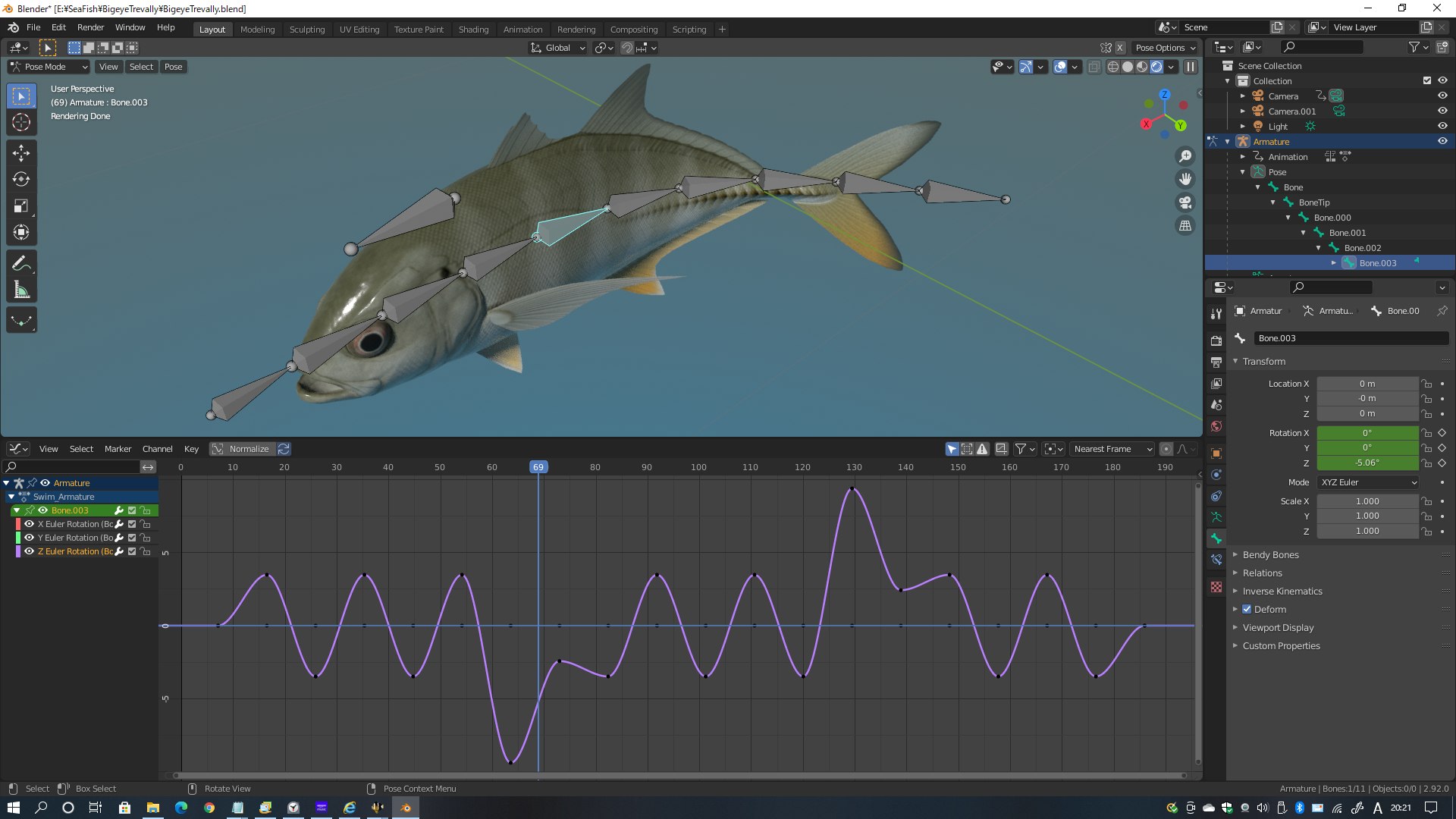The width and height of the screenshot is (1456, 819).
Task: Expand the Bendy Bones panel
Action: click(x=1270, y=555)
